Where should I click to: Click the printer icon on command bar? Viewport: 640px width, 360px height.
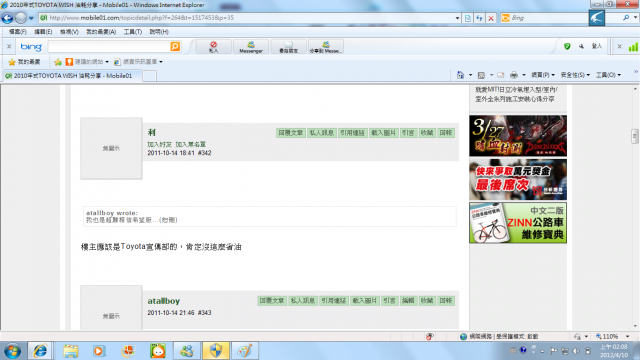click(514, 75)
